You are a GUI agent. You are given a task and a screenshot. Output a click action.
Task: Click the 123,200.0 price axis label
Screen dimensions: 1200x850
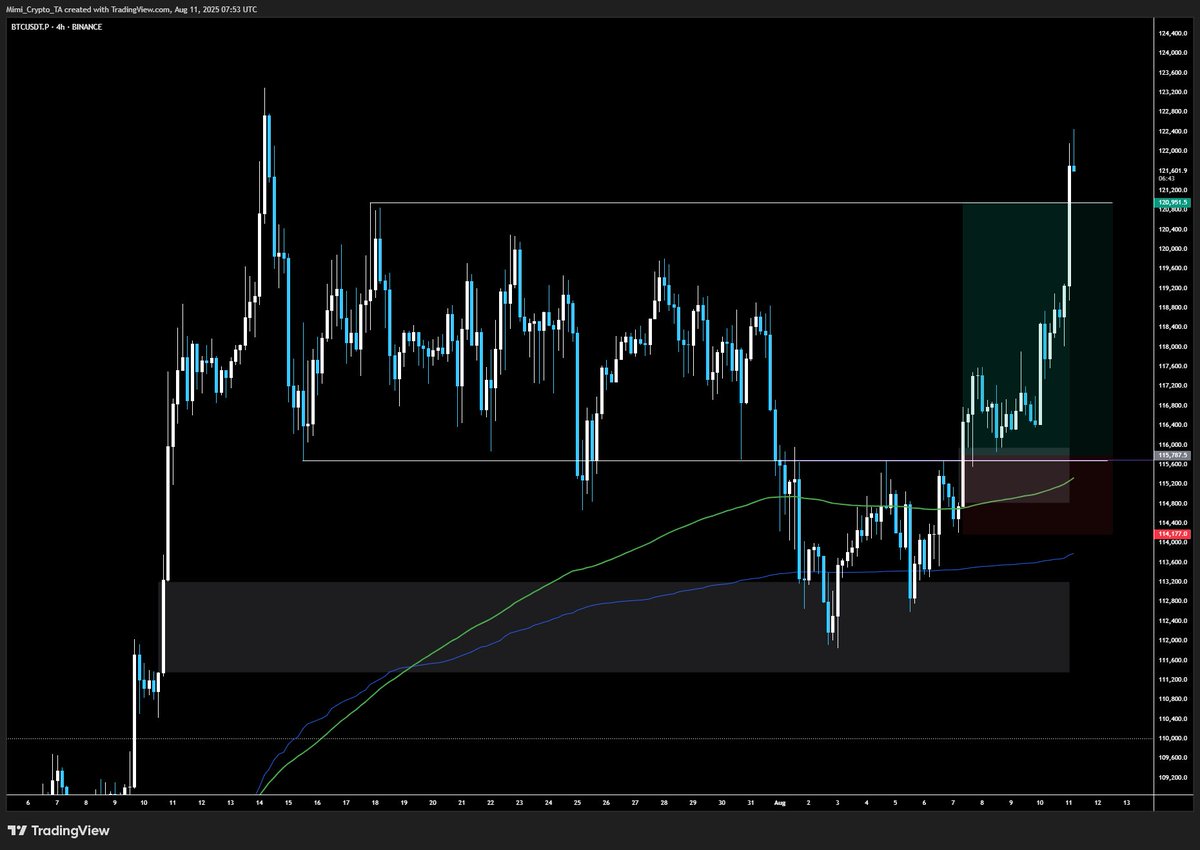tap(1171, 92)
